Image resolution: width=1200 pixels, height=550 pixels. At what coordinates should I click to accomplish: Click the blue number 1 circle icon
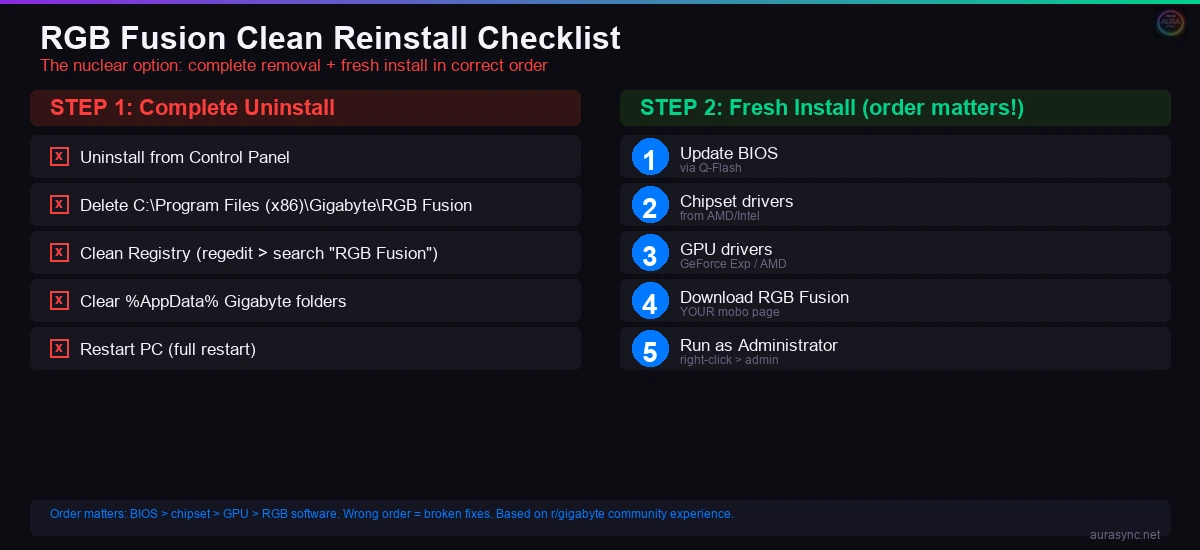click(x=650, y=157)
